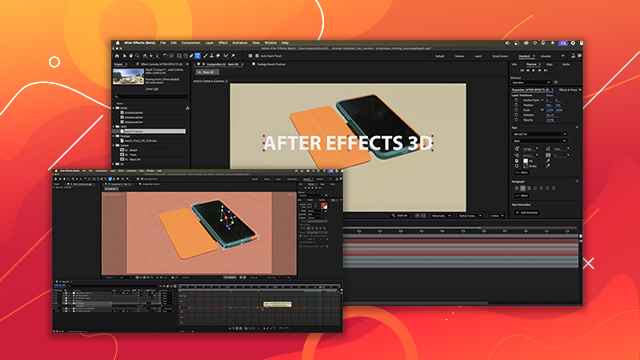Click Reset link in Layer Transform section
The image size is (640, 360).
click(549, 95)
